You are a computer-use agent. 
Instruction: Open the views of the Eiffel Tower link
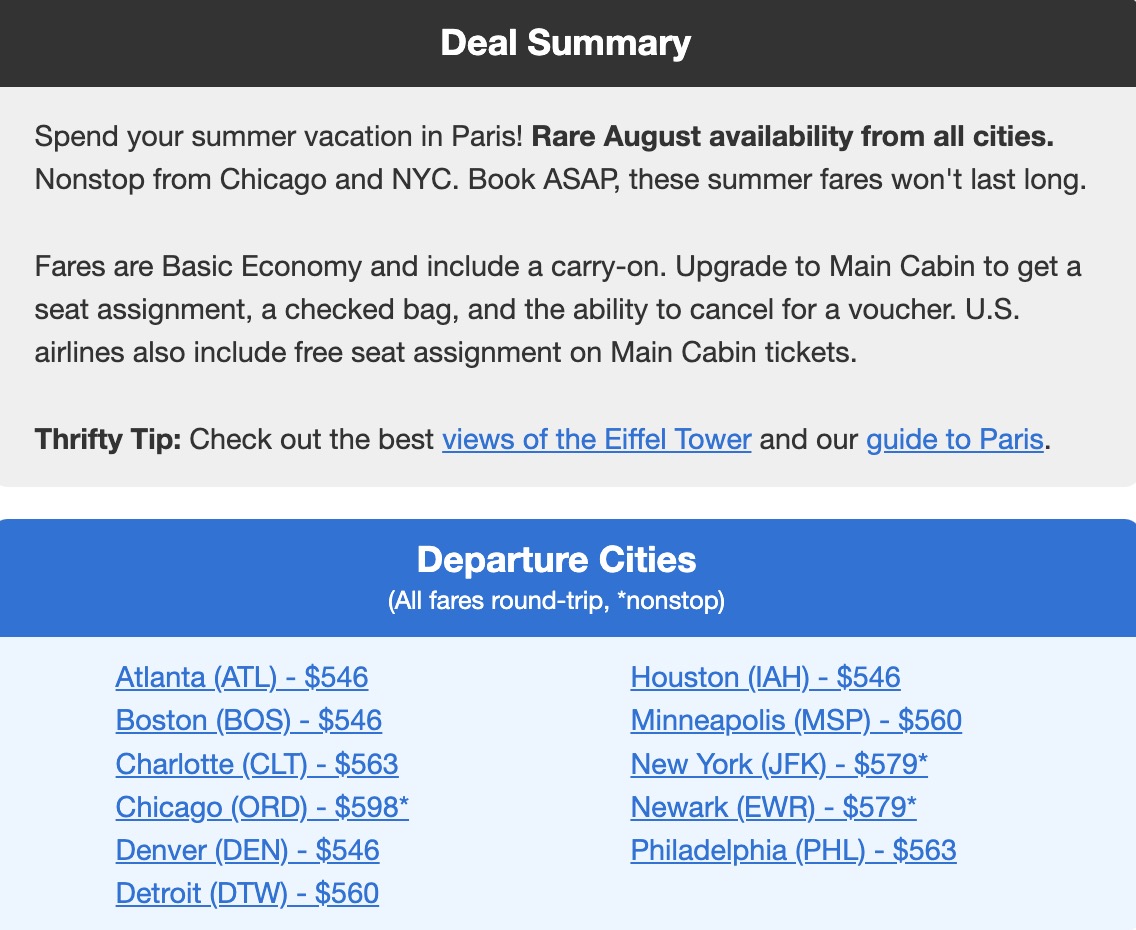coord(596,439)
